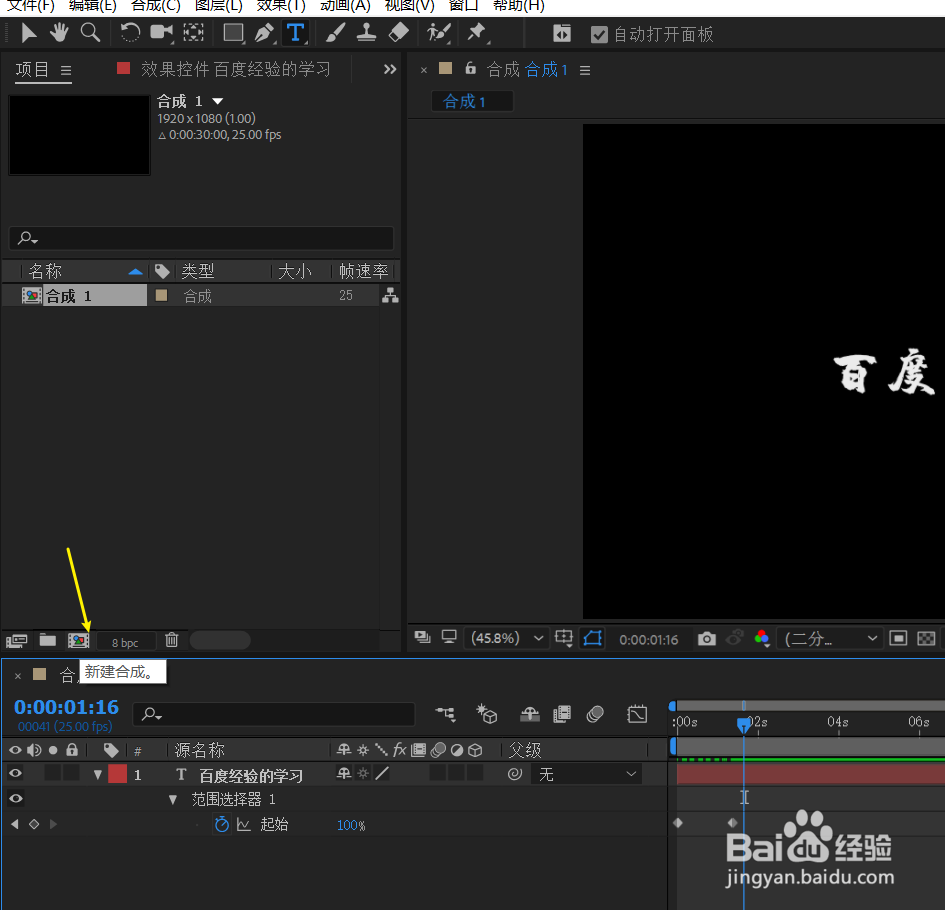
Task: Toggle stopwatch for 起始 property
Action: pyautogui.click(x=222, y=824)
